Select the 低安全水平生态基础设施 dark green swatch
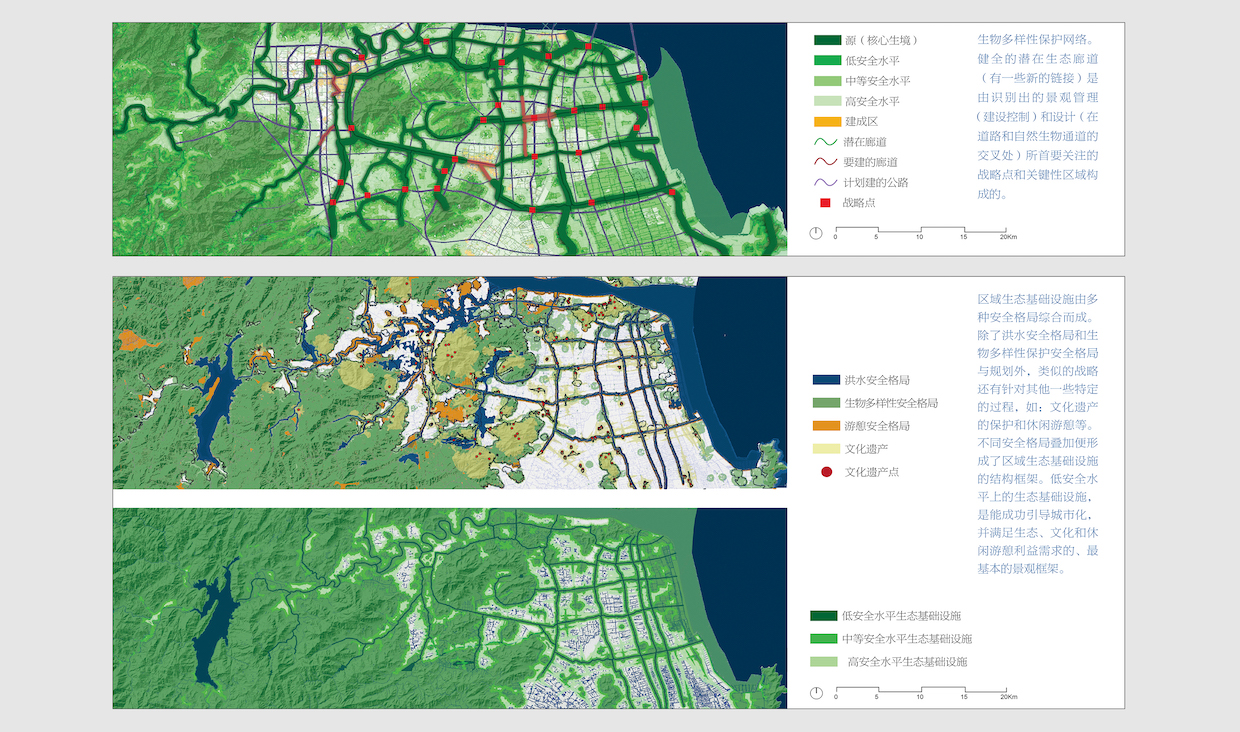Image resolution: width=1240 pixels, height=732 pixels. [x=823, y=616]
